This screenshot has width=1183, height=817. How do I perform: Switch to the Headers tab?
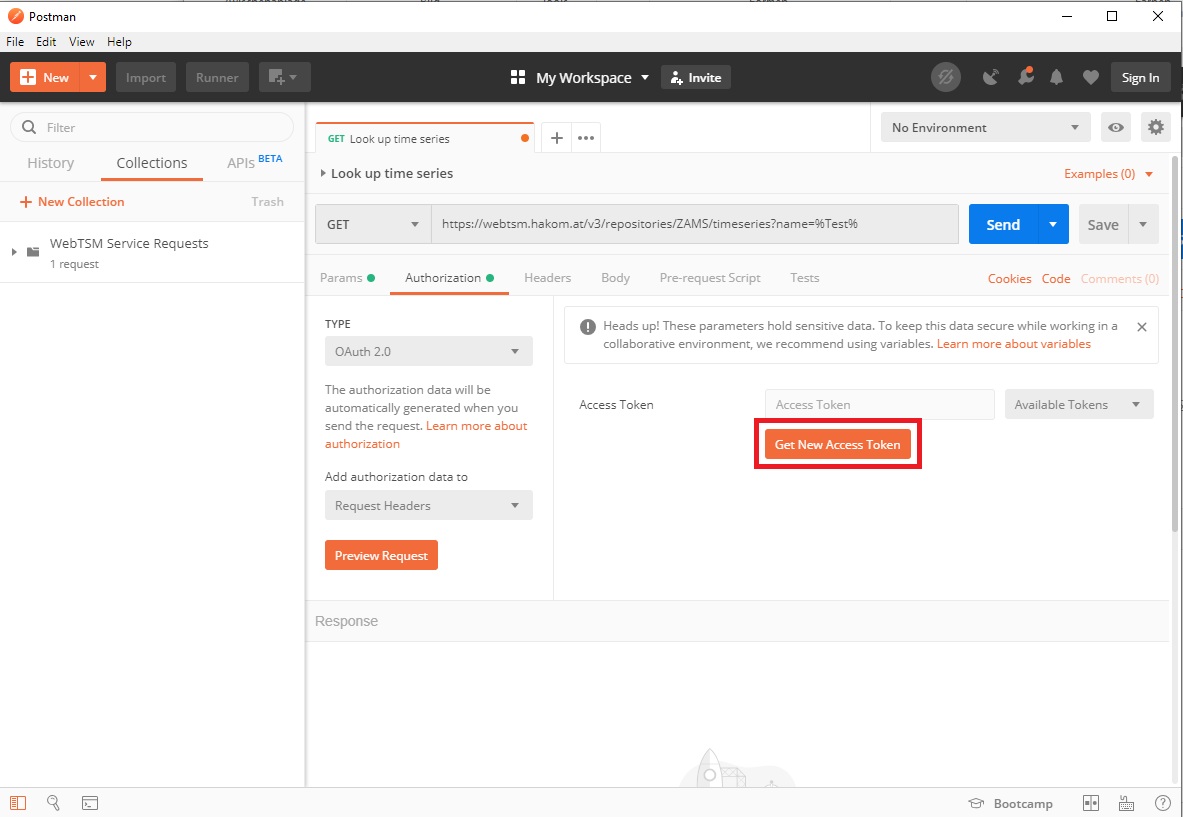pyautogui.click(x=547, y=278)
